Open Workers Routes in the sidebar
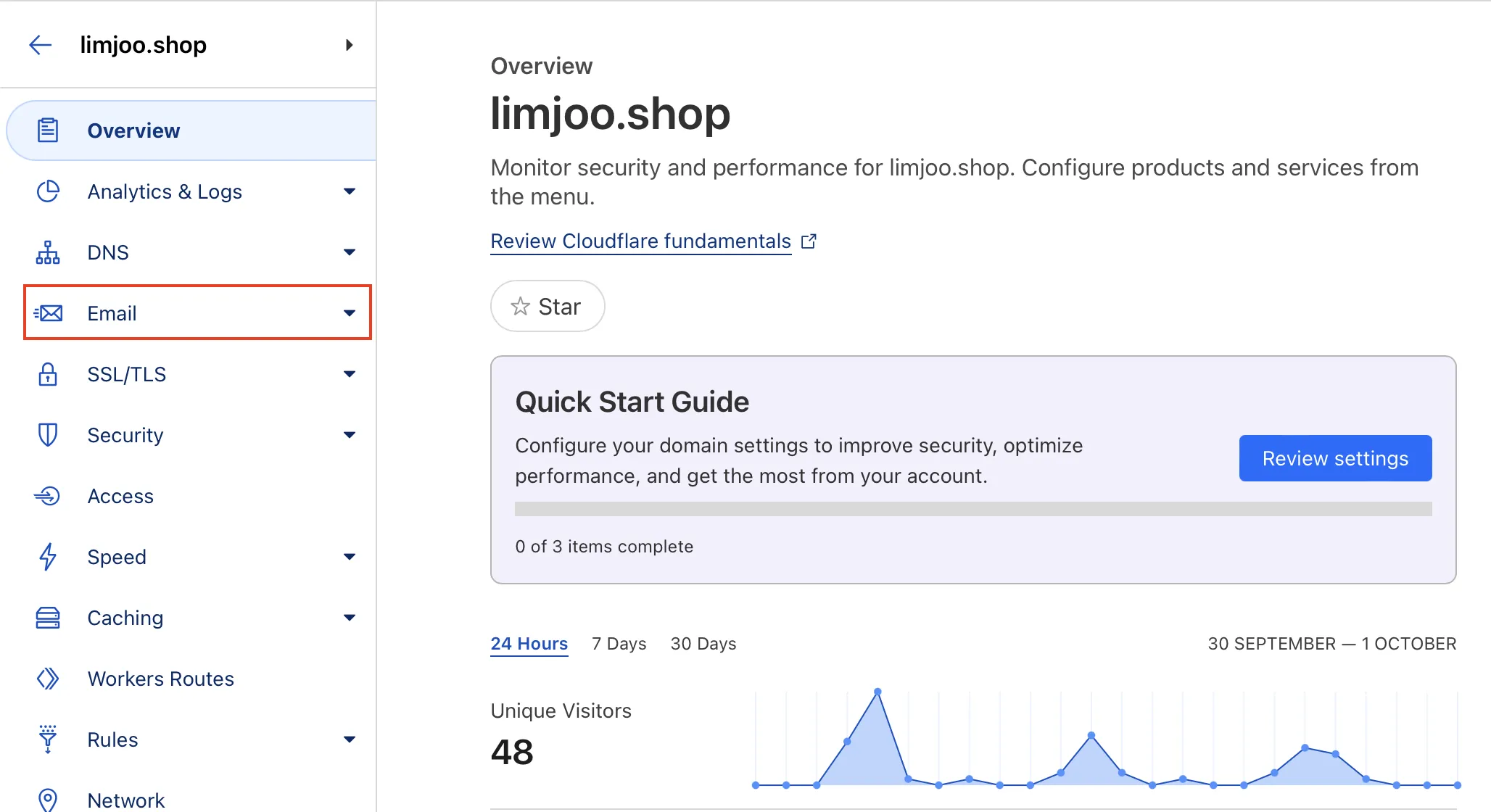The height and width of the screenshot is (812, 1491). click(x=160, y=679)
